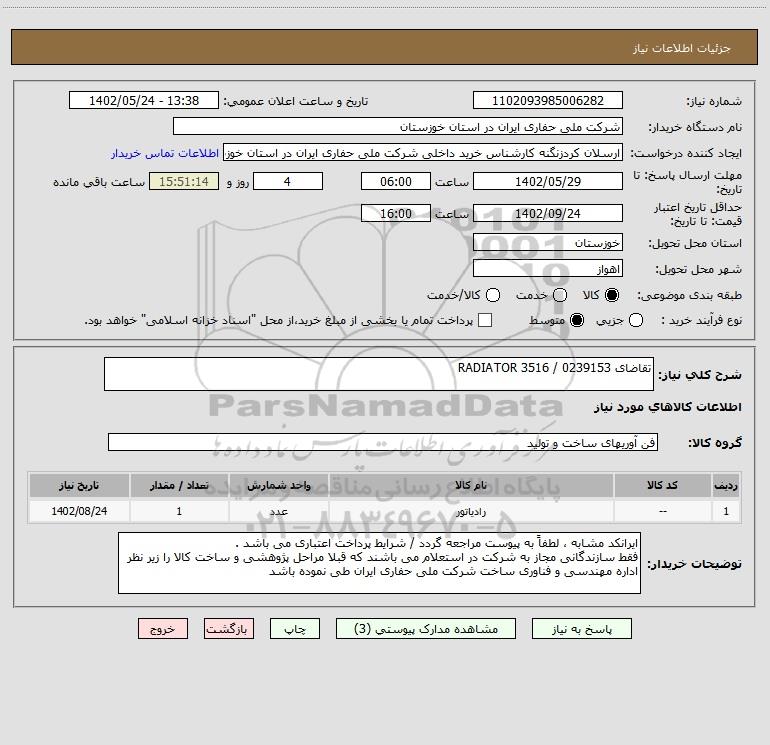Select the کالا/خدمت radio button

493,295
